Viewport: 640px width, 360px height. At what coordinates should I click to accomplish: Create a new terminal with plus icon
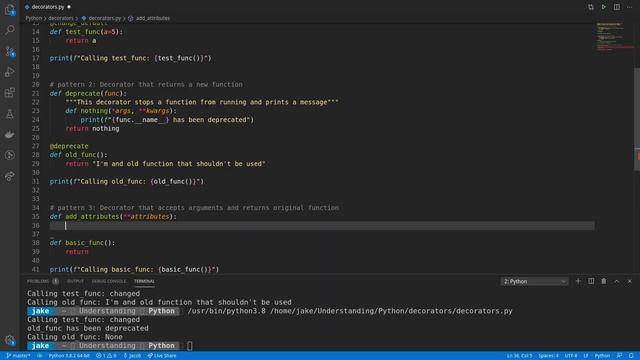(x=578, y=281)
